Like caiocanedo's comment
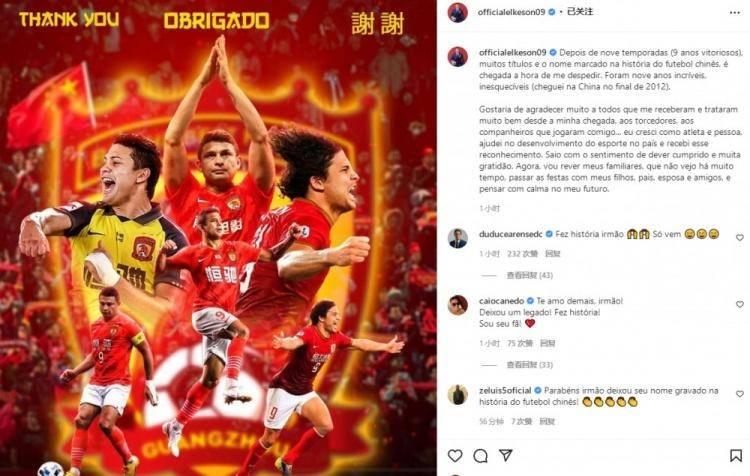The image size is (750, 476). pos(739,304)
